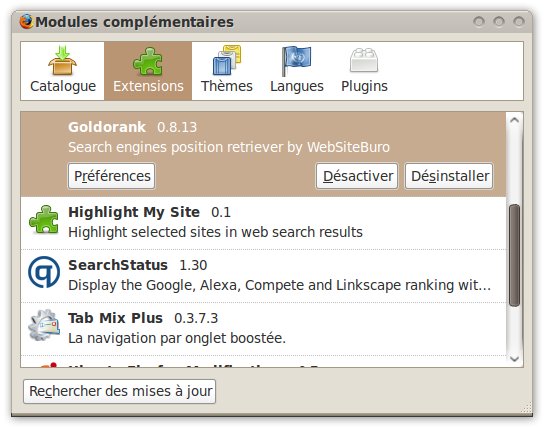Click the window resize grip corner

point(527,407)
